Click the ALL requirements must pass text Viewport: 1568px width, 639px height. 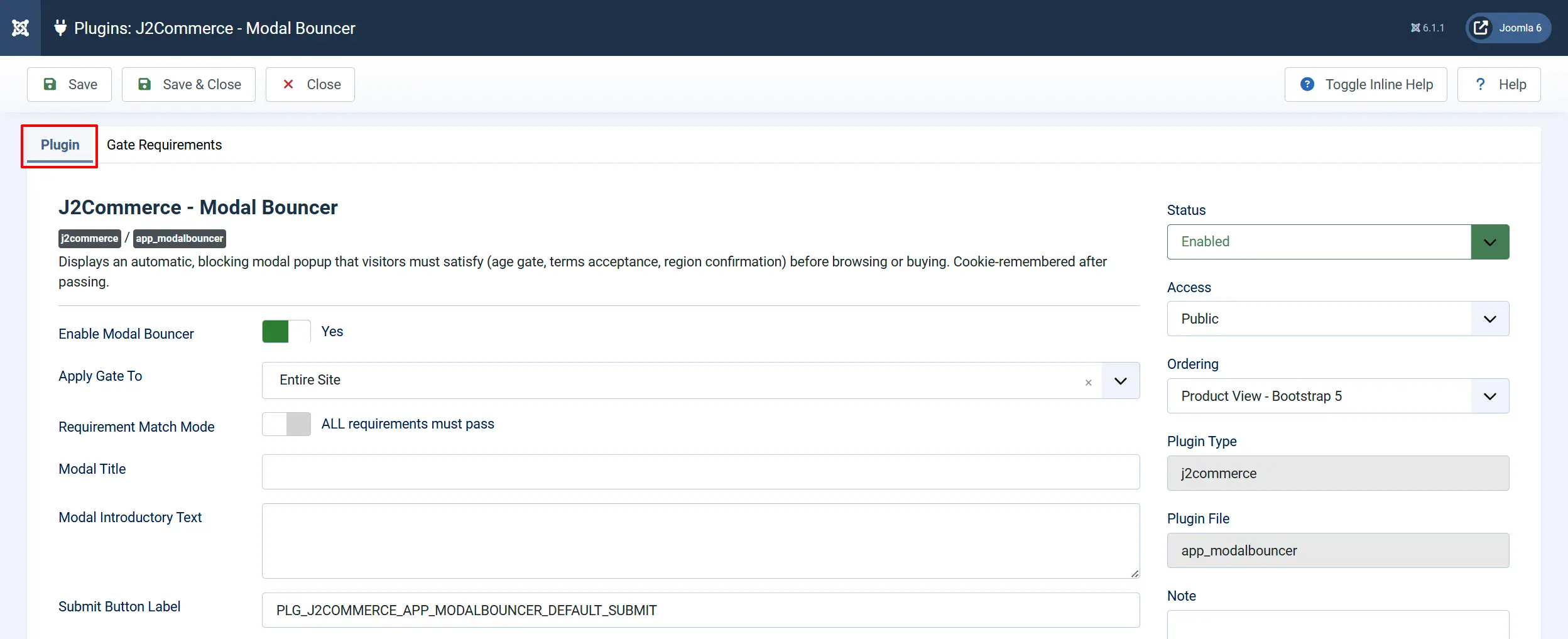pos(408,424)
